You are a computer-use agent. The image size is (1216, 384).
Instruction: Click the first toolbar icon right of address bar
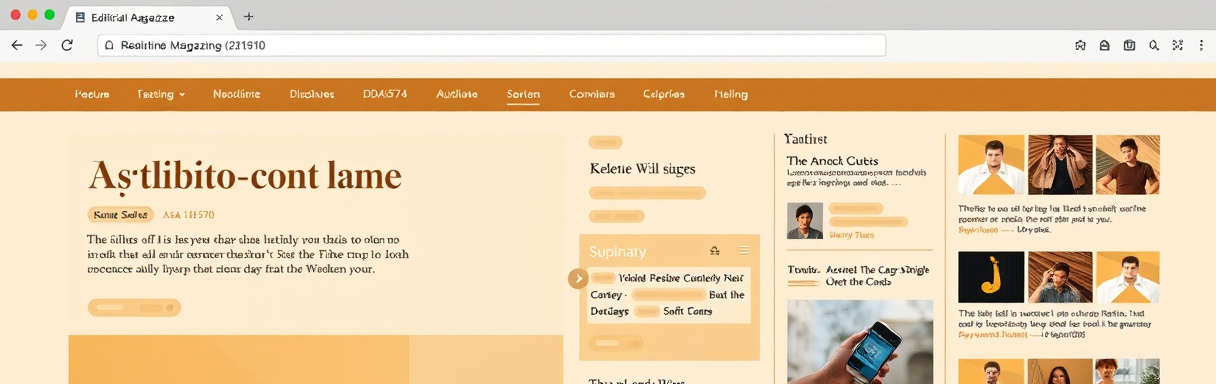[1080, 45]
